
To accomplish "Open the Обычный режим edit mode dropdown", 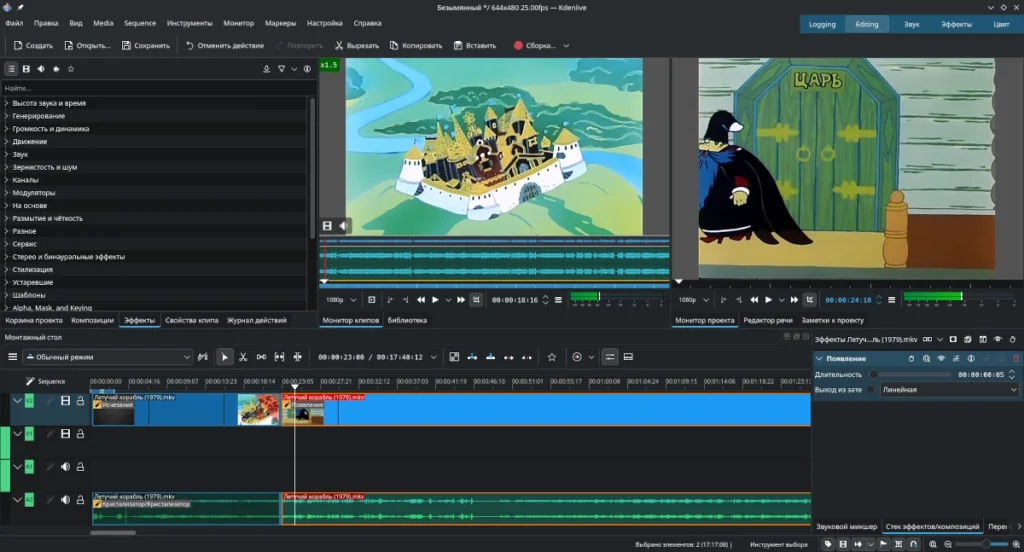I will point(108,357).
